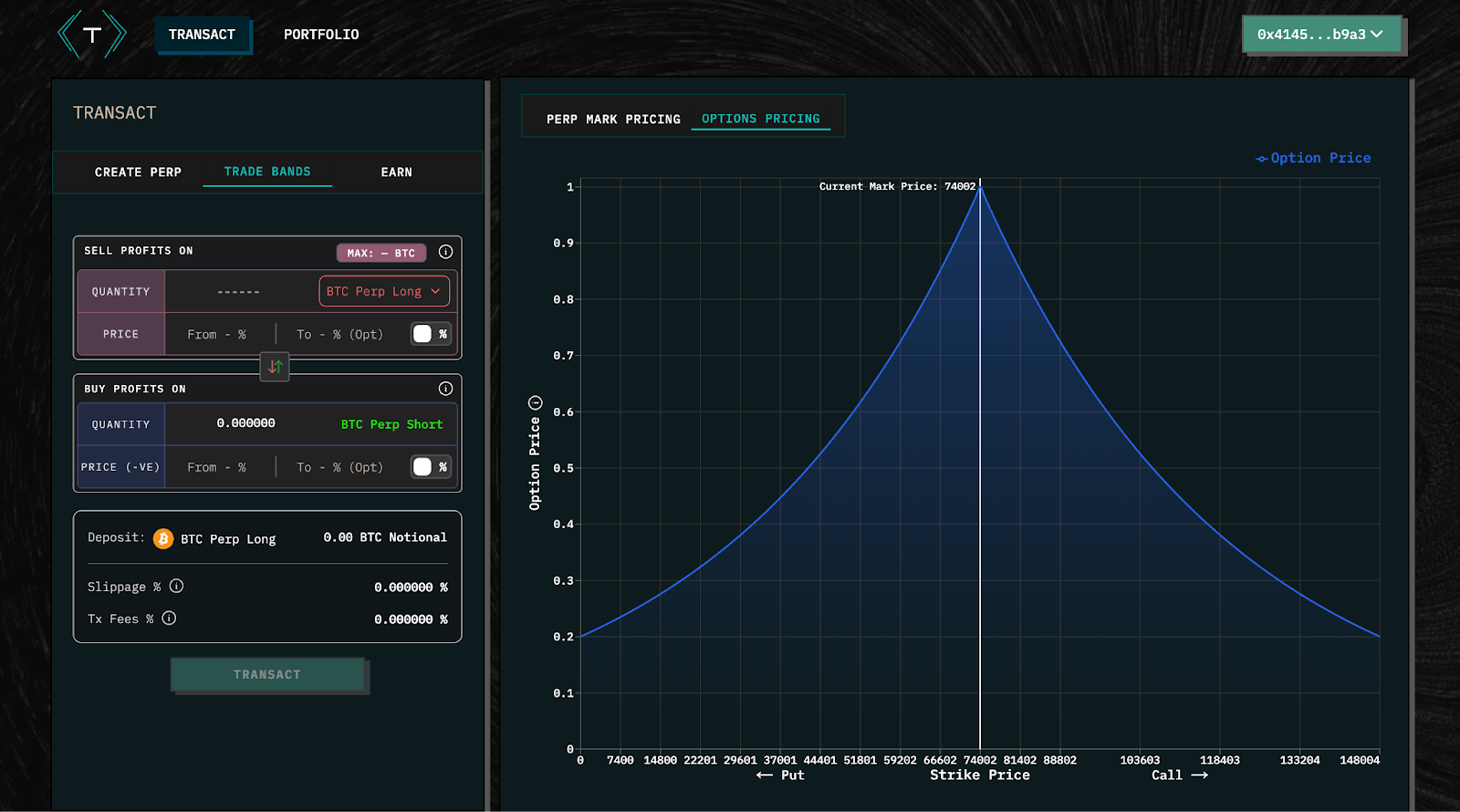The height and width of the screenshot is (812, 1460).
Task: Open the Portfolio page
Action: (x=321, y=35)
